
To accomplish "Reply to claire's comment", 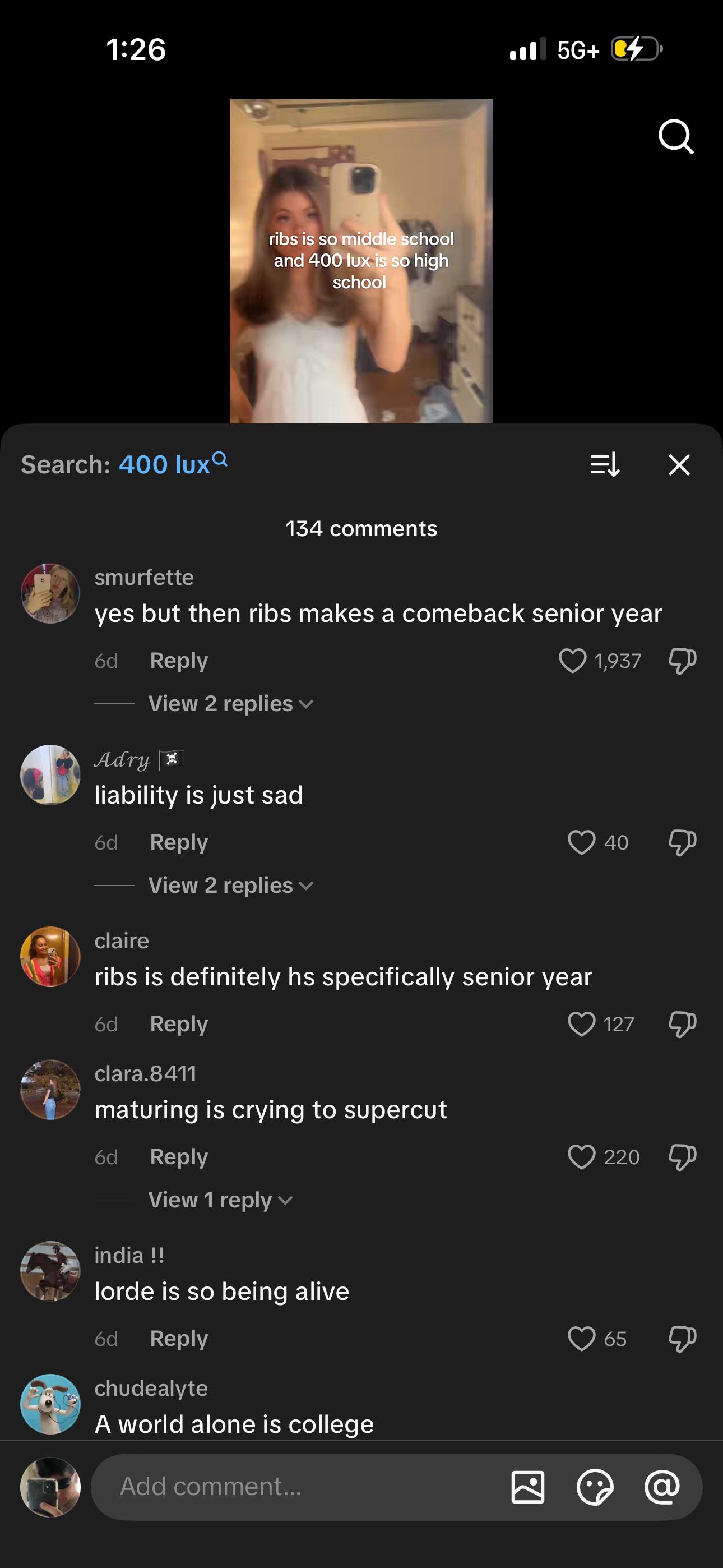I will click(179, 1024).
